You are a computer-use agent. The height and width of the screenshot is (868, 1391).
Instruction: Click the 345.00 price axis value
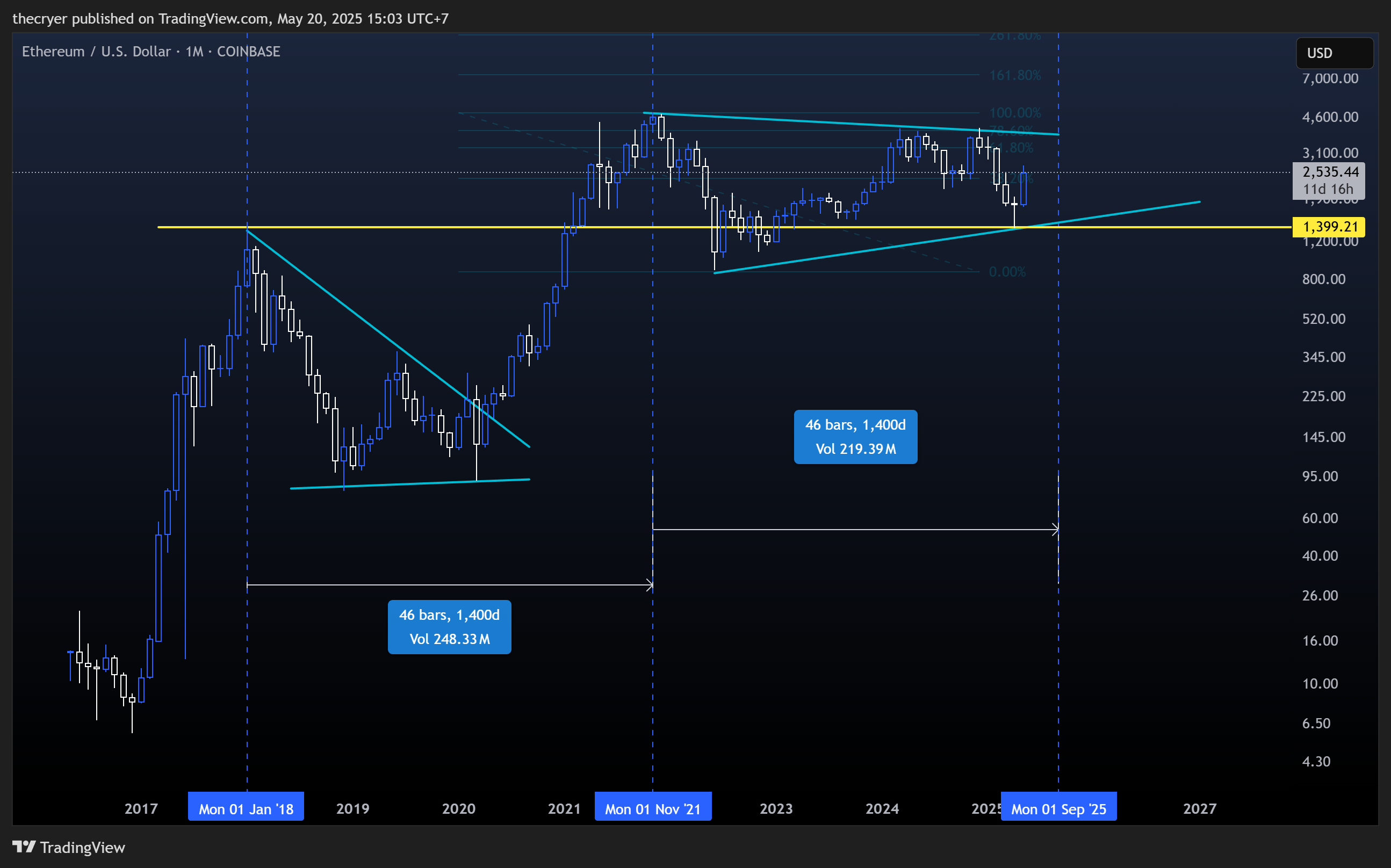pos(1324,357)
